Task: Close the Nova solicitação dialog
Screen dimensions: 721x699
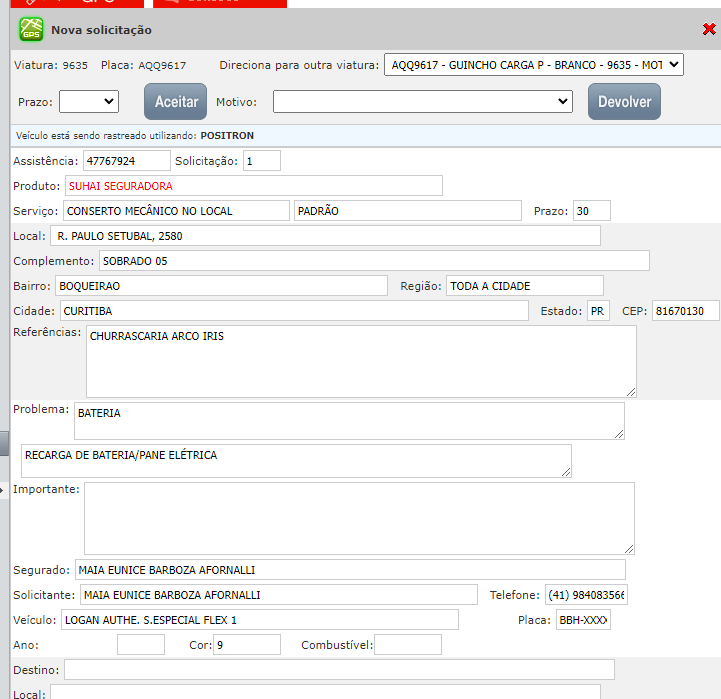Action: (709, 30)
